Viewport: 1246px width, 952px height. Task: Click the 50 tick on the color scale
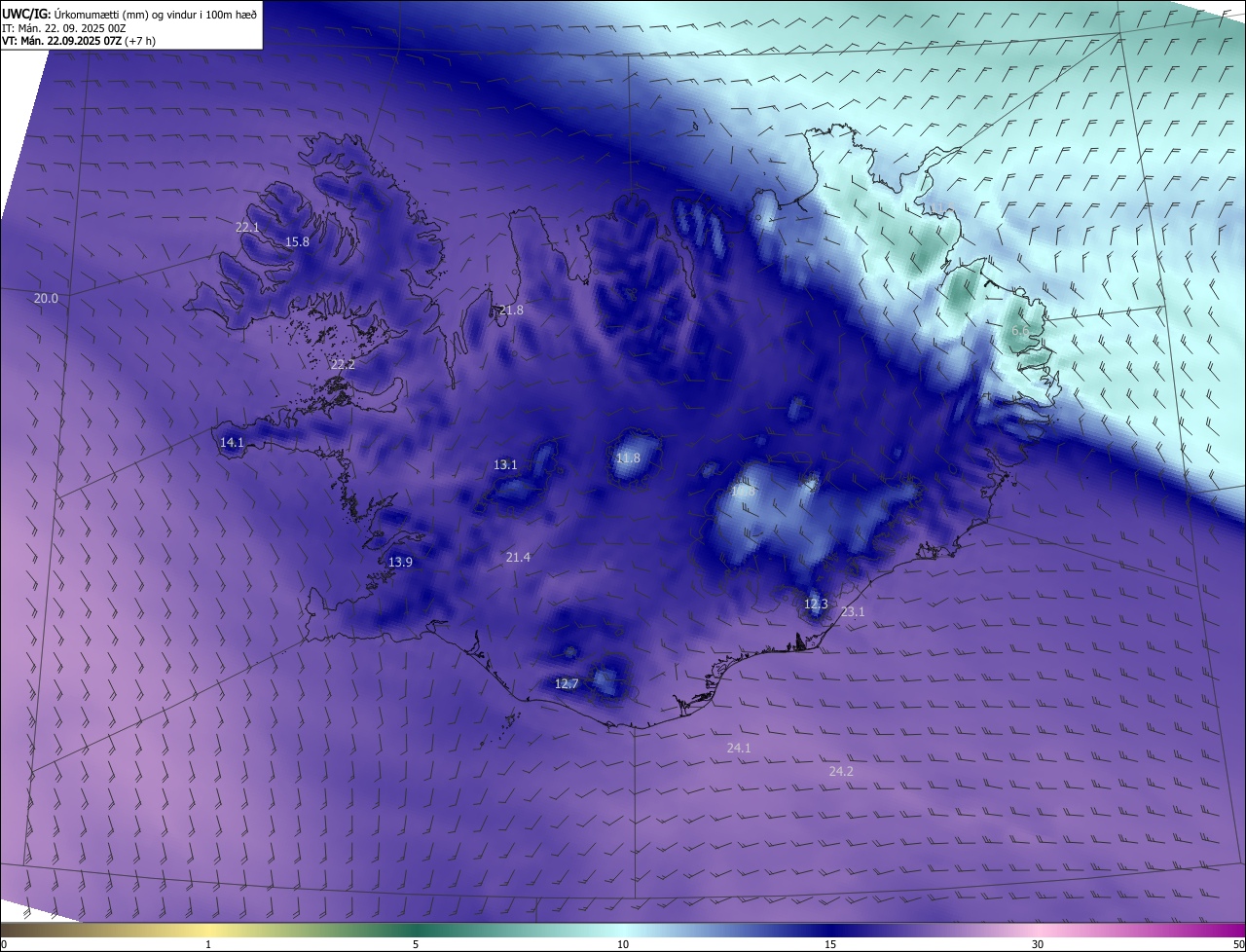click(1238, 944)
